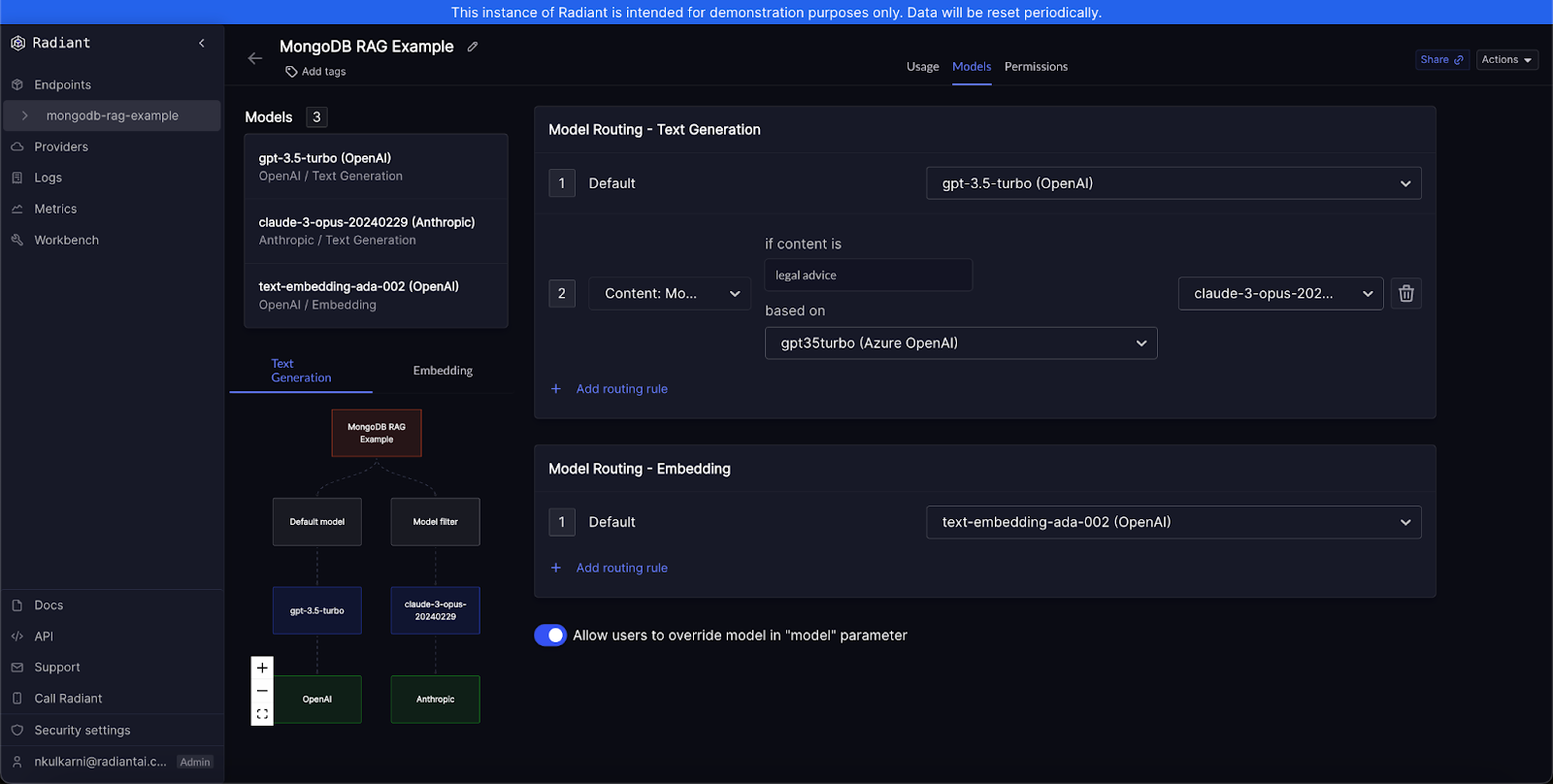Add routing rule under Text Generation
The height and width of the screenshot is (784, 1553).
click(x=621, y=389)
